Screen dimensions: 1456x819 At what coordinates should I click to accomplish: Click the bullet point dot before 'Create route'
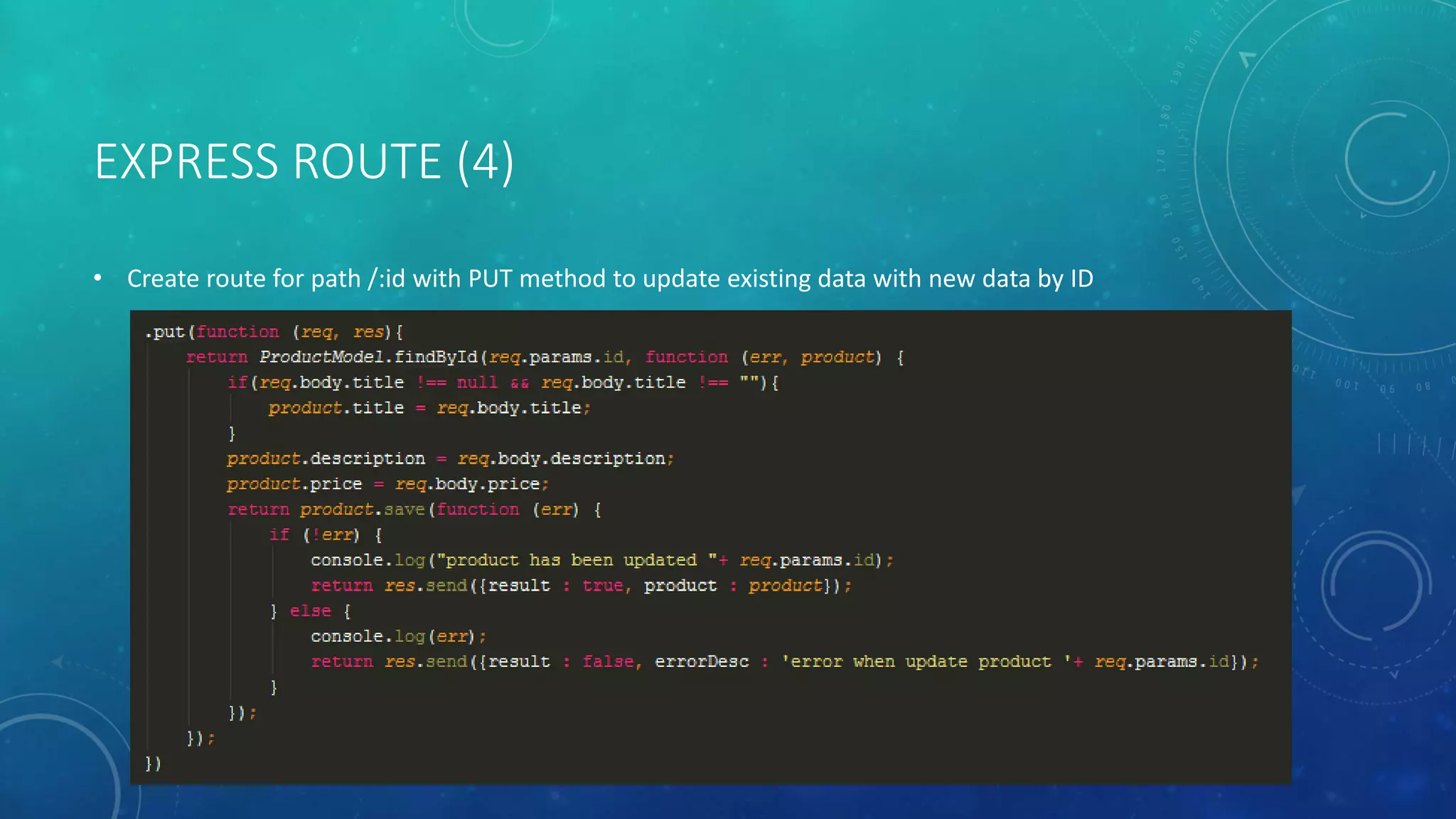(98, 279)
